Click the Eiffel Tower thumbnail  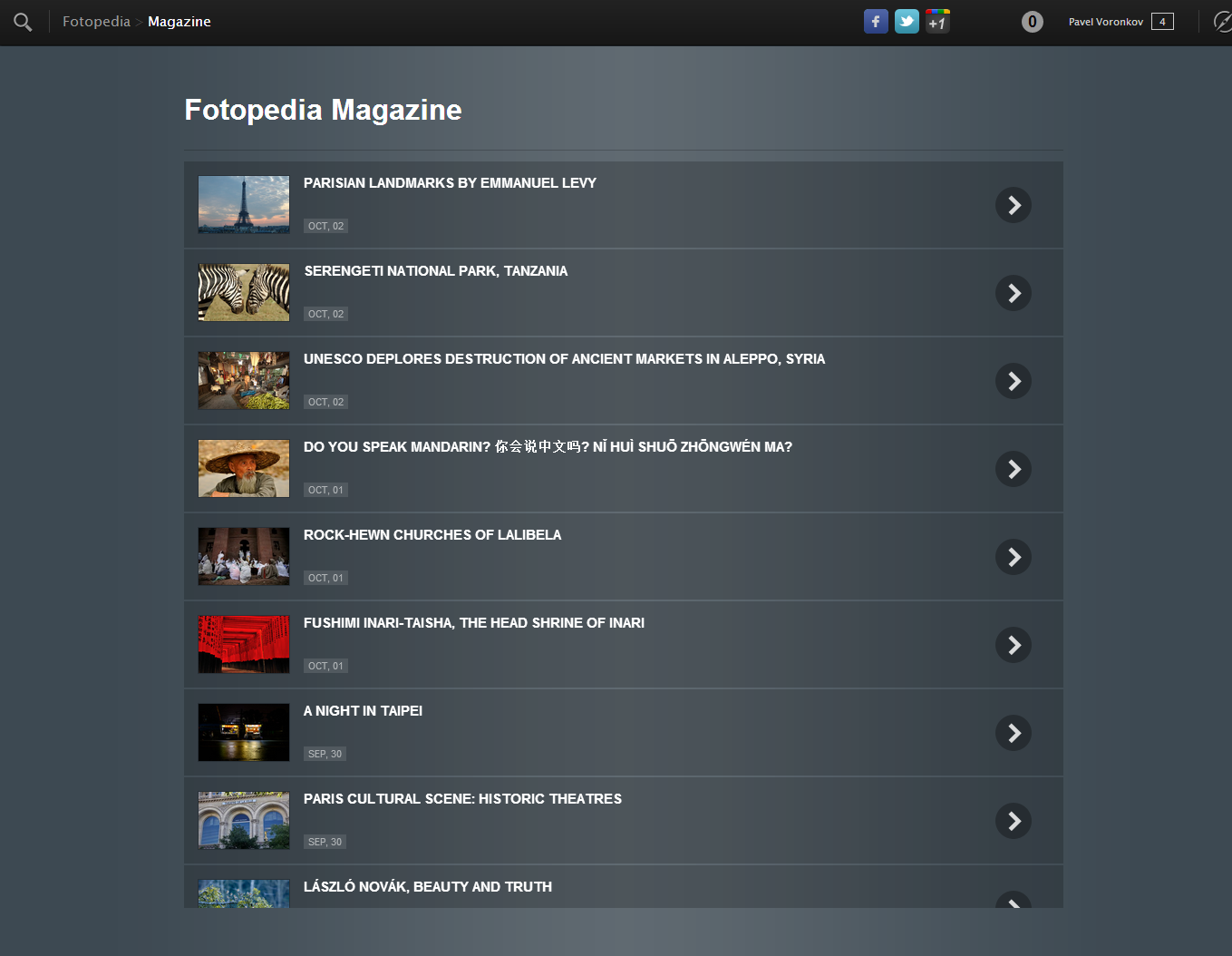[244, 205]
